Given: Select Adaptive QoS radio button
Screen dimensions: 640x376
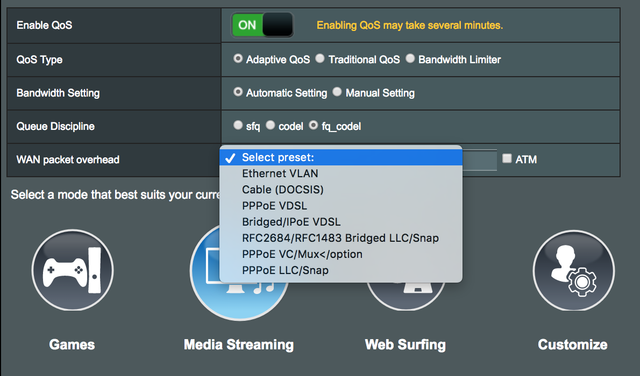Looking at the screenshot, I should [x=238, y=59].
